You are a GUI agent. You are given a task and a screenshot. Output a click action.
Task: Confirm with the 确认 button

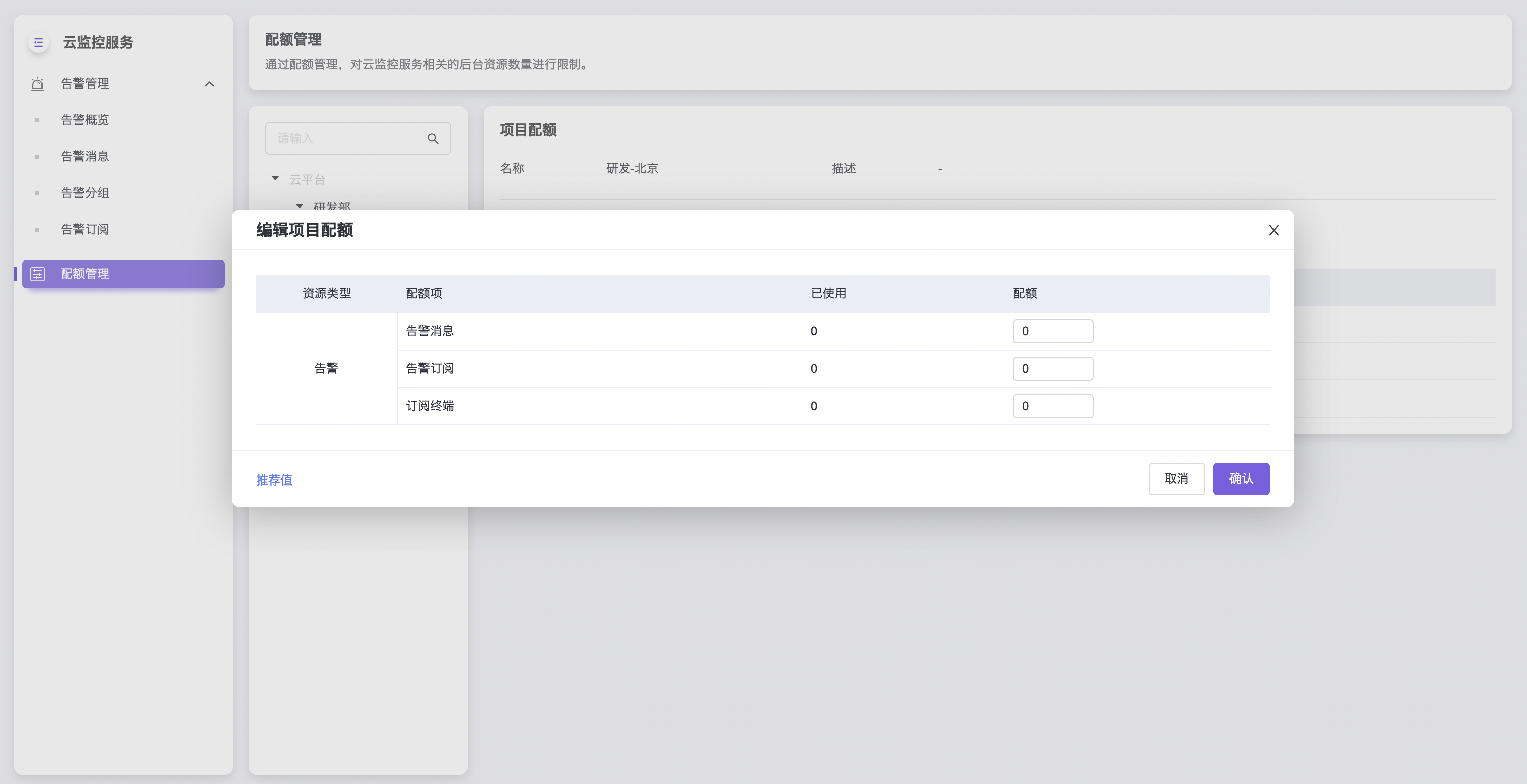1241,479
